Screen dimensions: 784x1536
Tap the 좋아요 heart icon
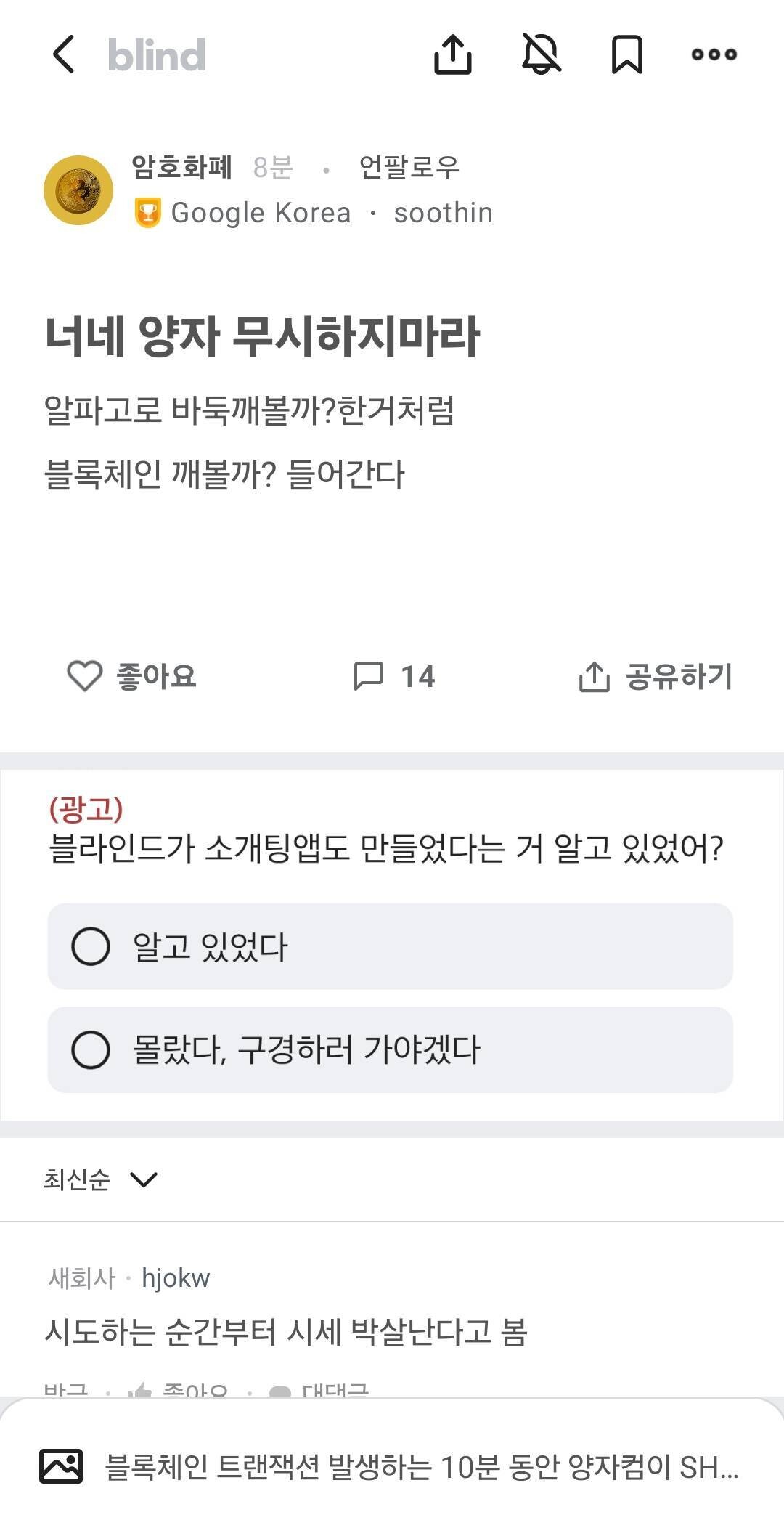click(x=85, y=678)
